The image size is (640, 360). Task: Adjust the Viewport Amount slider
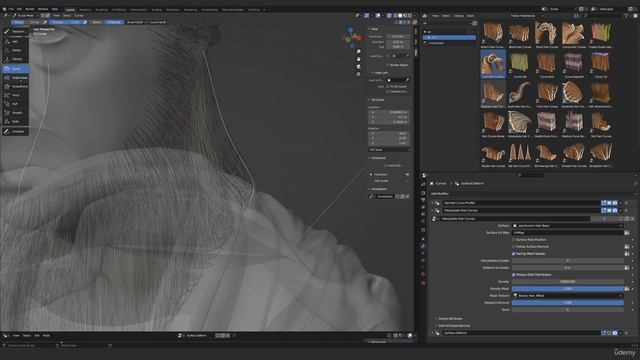click(568, 303)
